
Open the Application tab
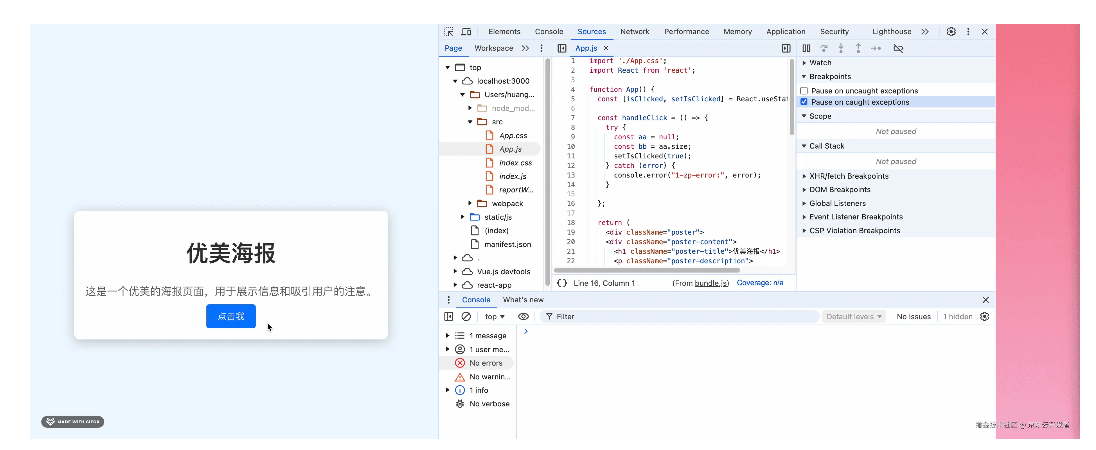tap(786, 31)
